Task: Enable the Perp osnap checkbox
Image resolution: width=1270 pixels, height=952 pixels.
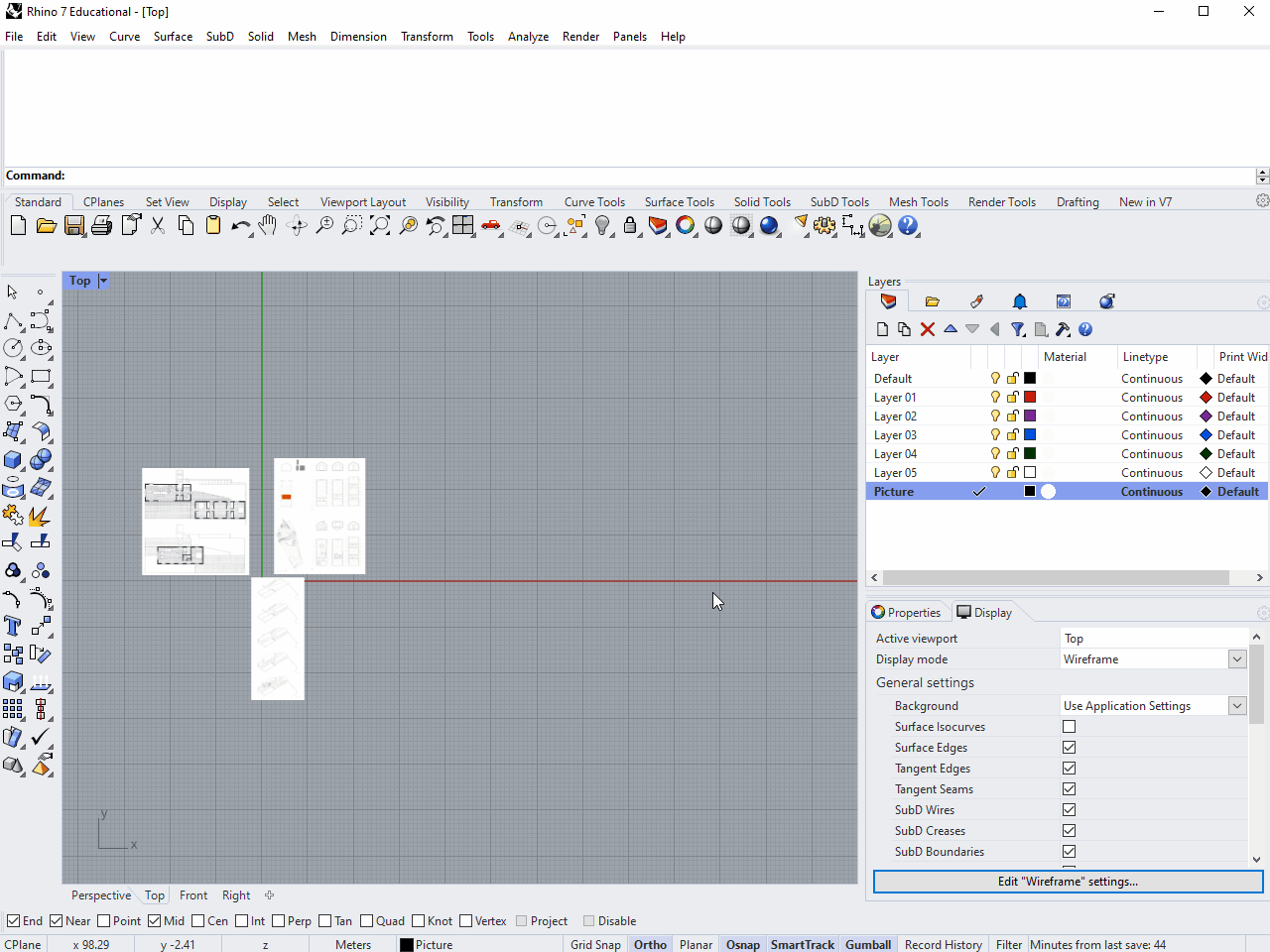Action: 279,921
